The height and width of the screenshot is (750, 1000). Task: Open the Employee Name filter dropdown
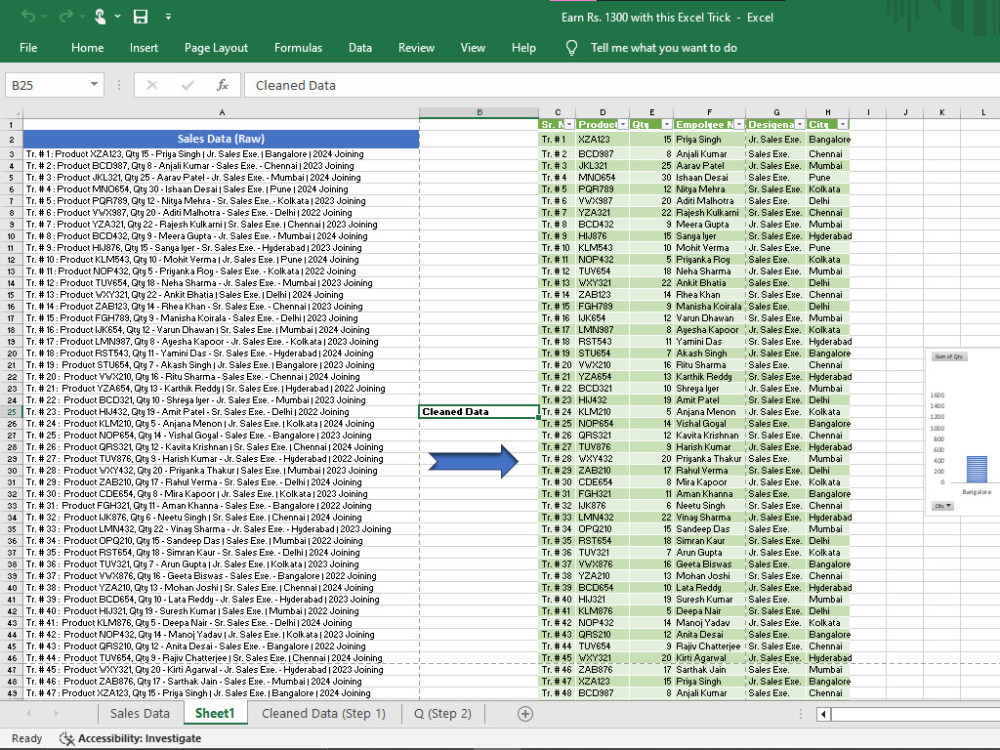pyautogui.click(x=739, y=124)
